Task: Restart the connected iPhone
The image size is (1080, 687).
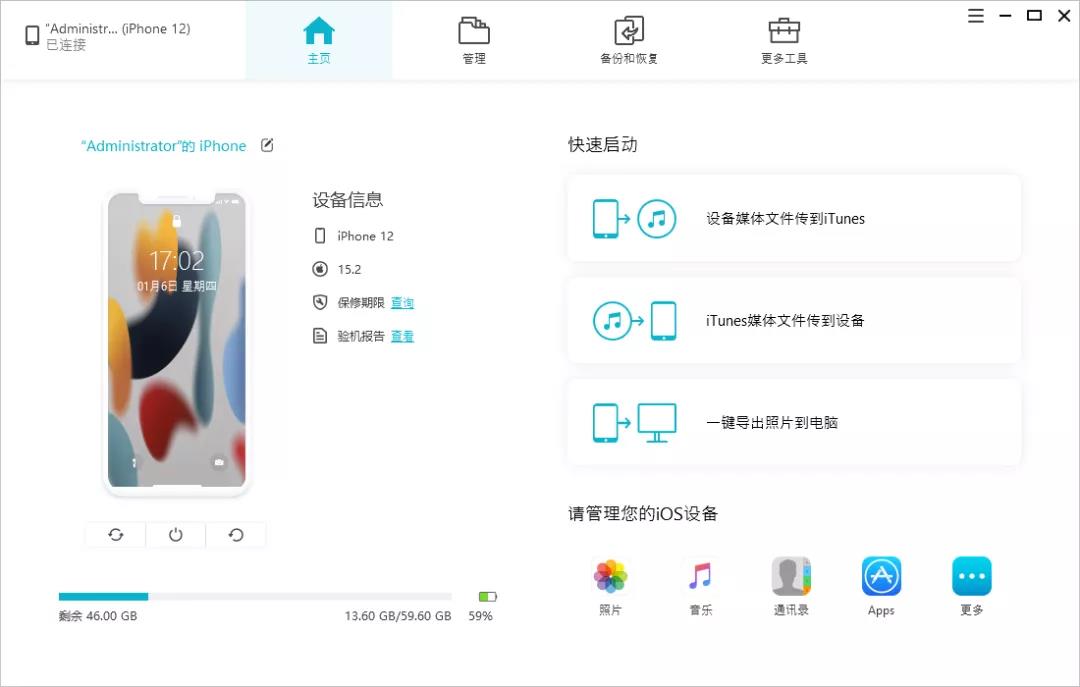Action: [x=236, y=534]
